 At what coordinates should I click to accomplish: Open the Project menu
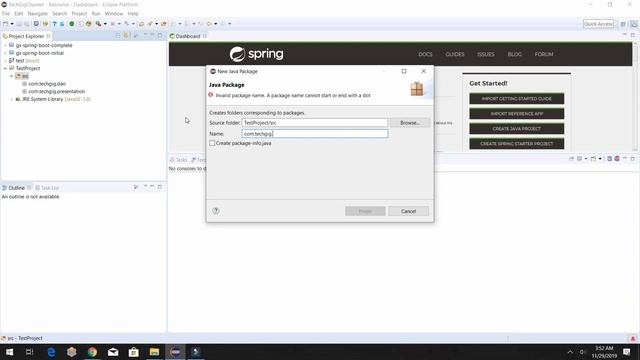coord(79,13)
